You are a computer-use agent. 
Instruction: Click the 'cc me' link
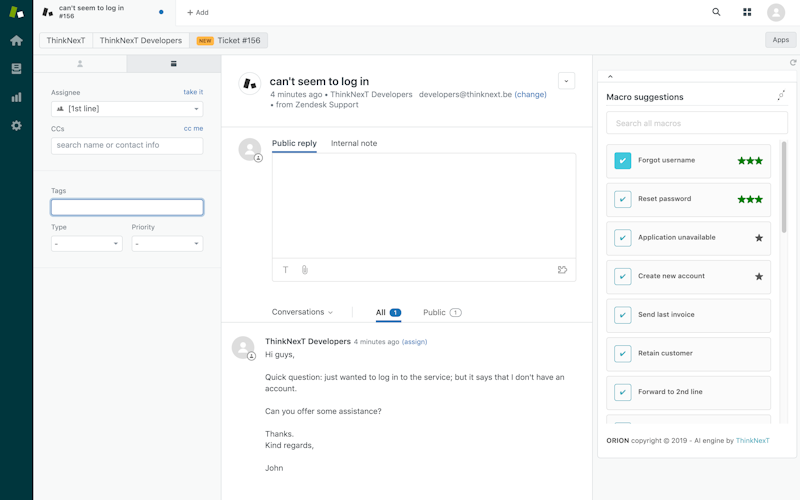[x=193, y=129]
